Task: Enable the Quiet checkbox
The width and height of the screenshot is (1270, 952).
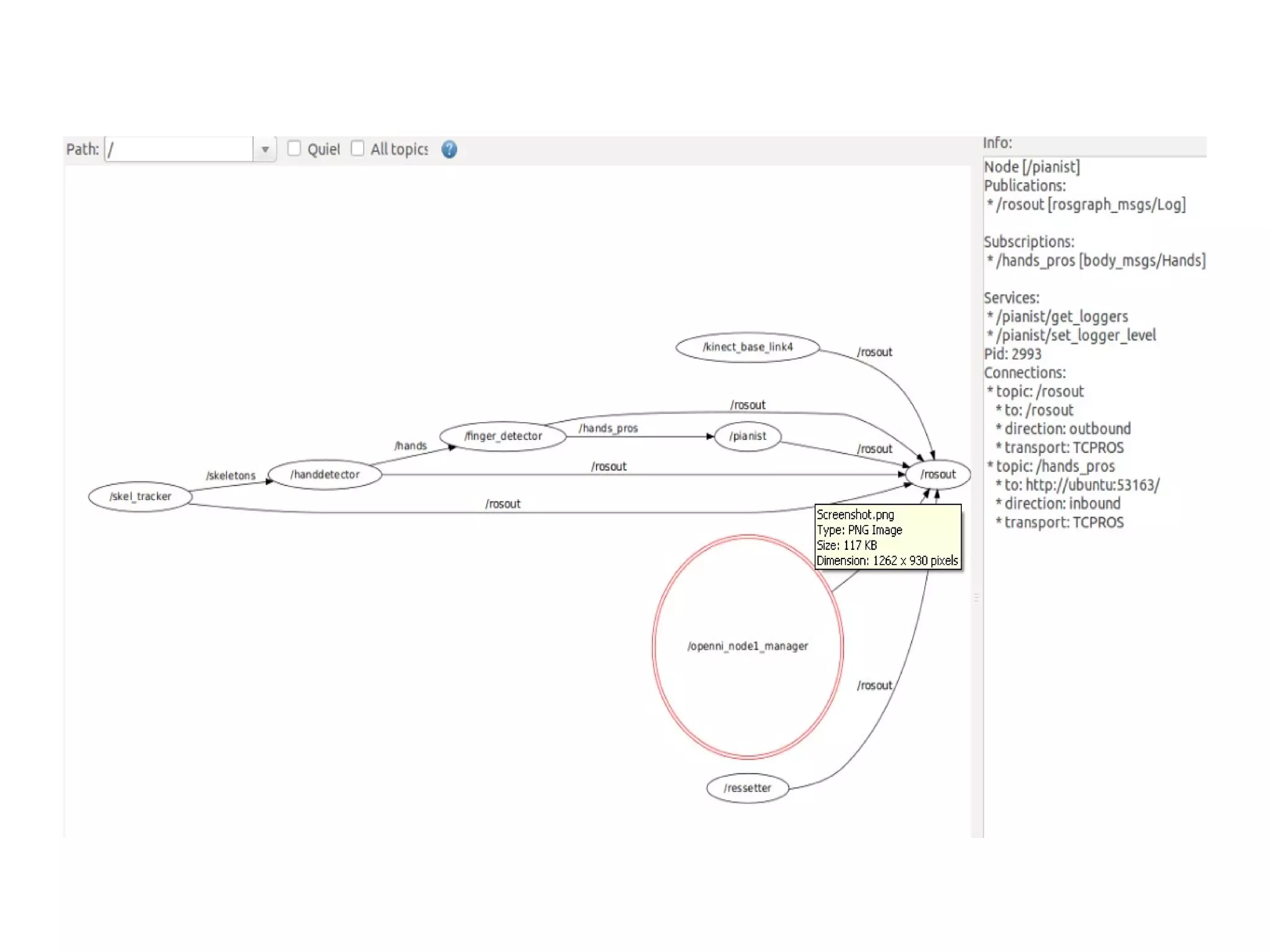Action: pyautogui.click(x=295, y=149)
